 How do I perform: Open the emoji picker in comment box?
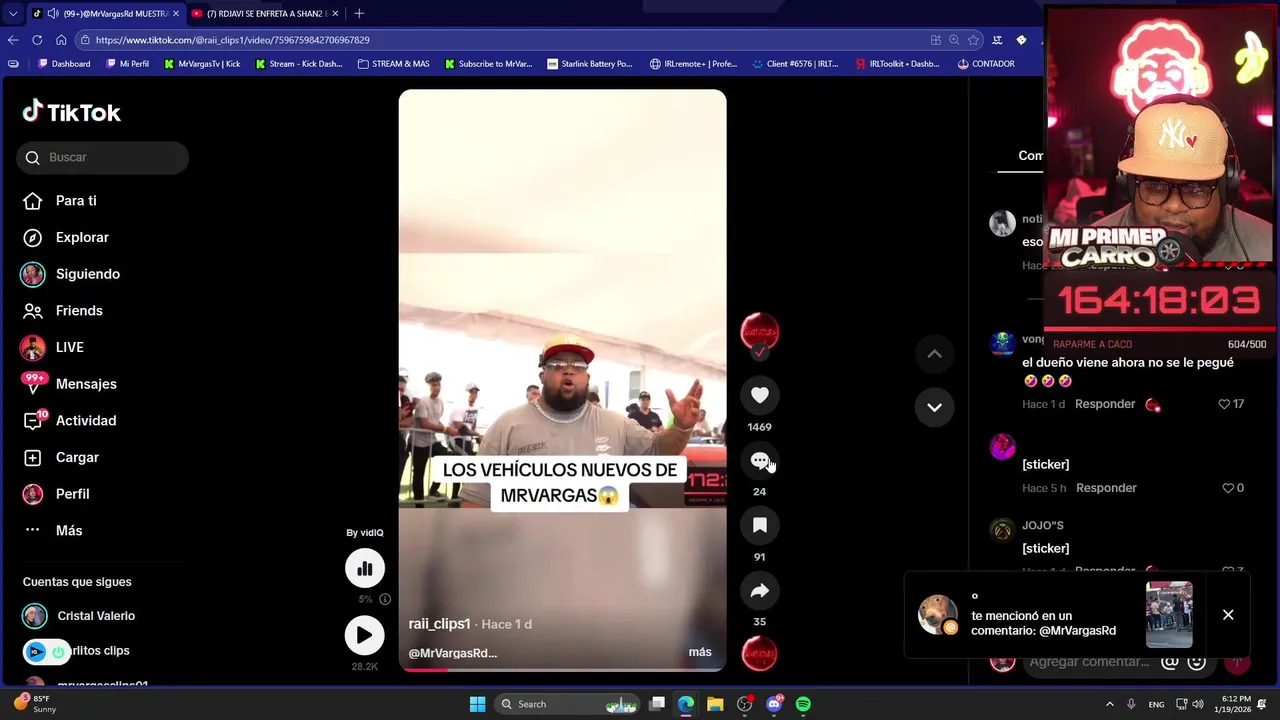(x=1196, y=662)
